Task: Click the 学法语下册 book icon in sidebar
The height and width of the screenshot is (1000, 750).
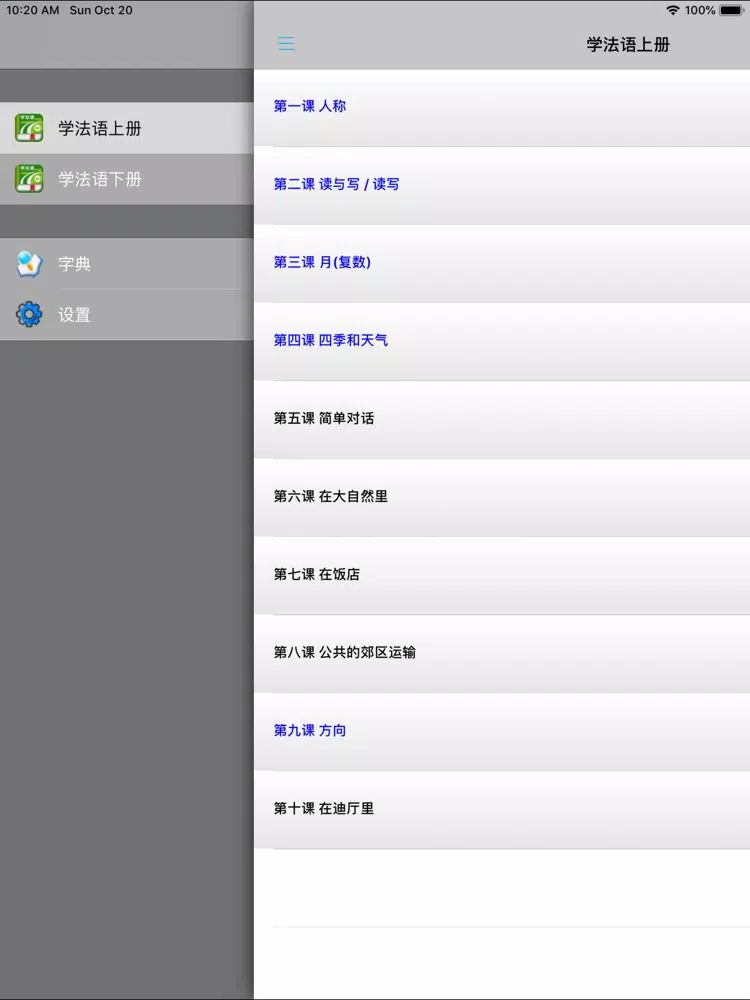Action: (29, 179)
